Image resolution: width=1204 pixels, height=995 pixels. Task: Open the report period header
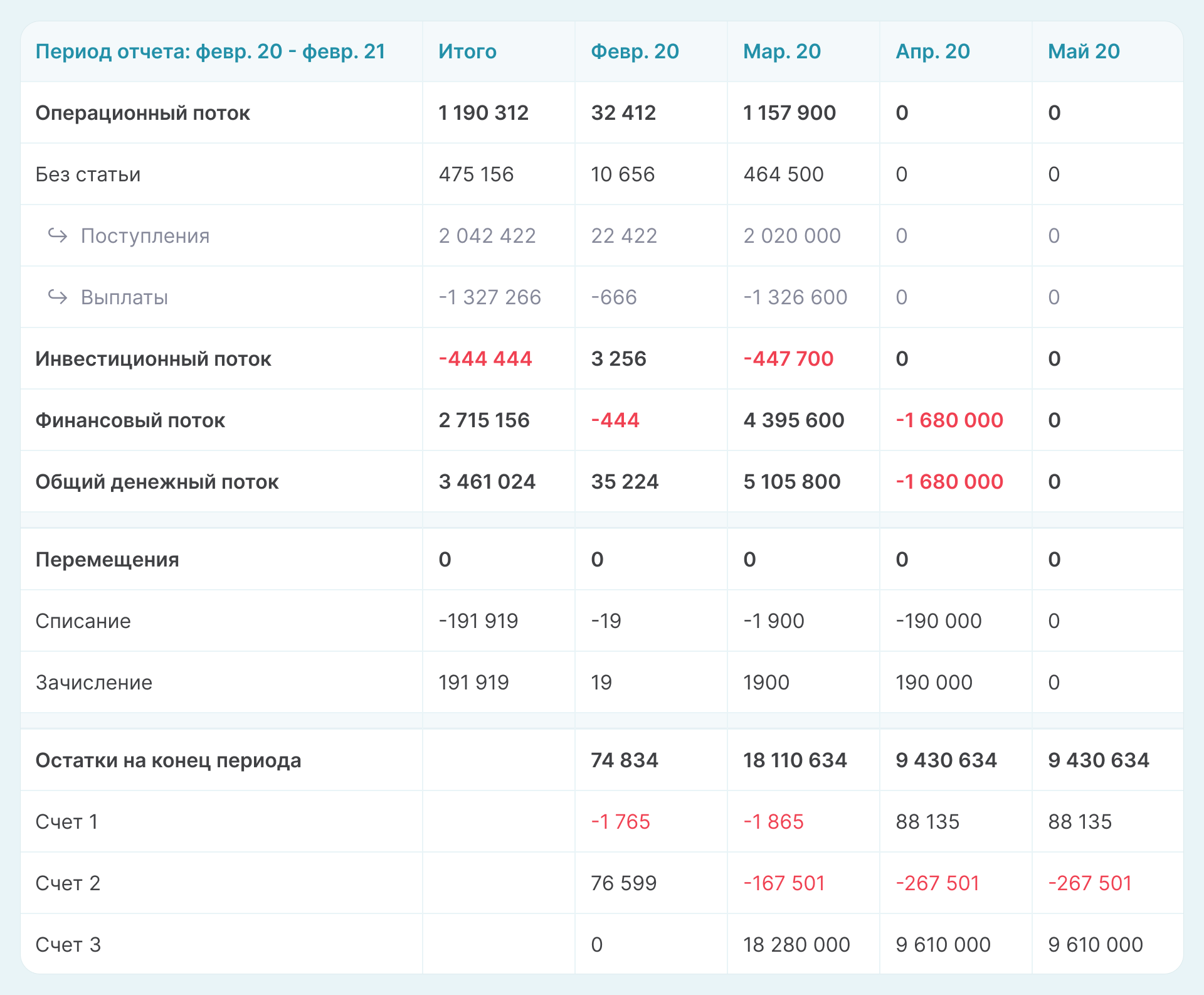tap(210, 51)
